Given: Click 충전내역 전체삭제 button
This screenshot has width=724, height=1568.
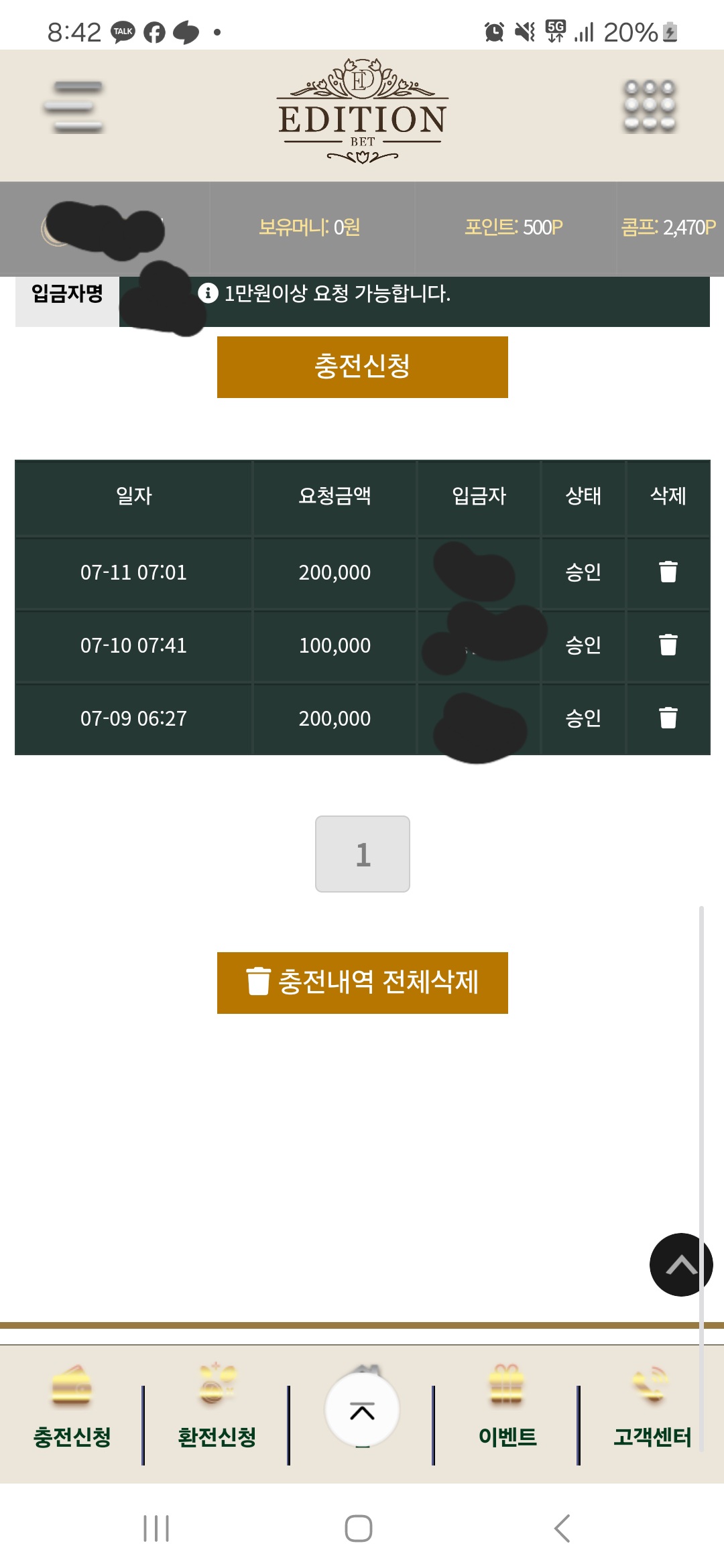Looking at the screenshot, I should (362, 982).
